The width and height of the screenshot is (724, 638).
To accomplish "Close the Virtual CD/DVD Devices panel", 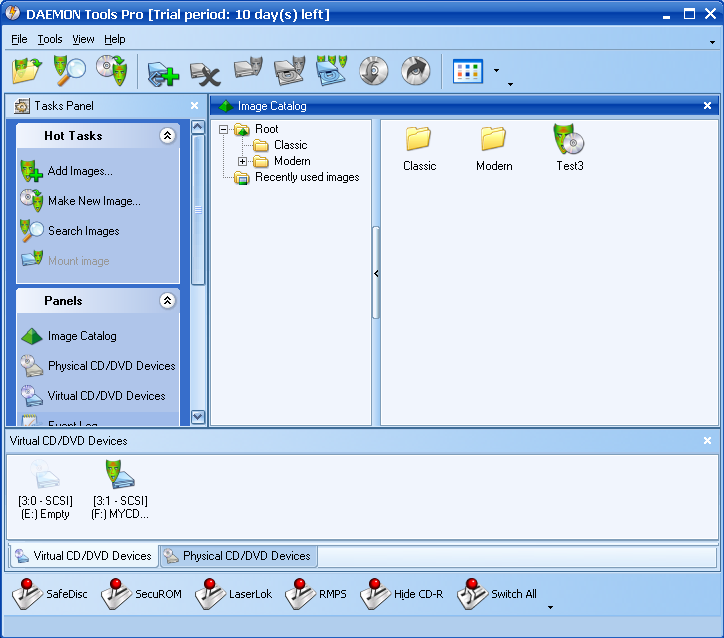I will pos(707,440).
